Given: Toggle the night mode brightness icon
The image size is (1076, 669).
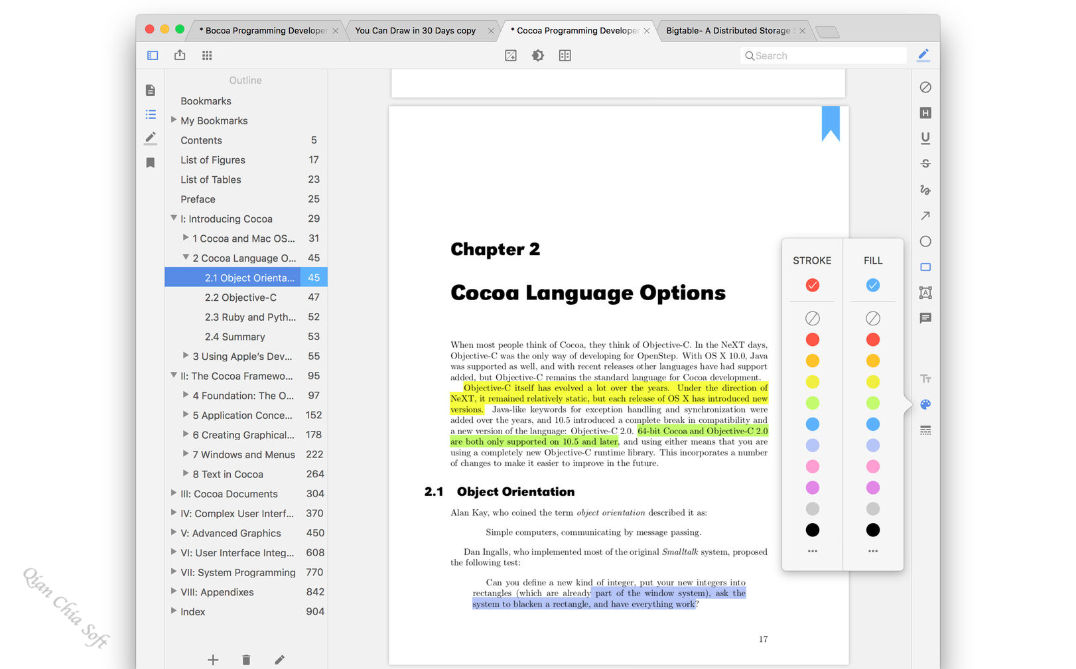Looking at the screenshot, I should tap(538, 56).
